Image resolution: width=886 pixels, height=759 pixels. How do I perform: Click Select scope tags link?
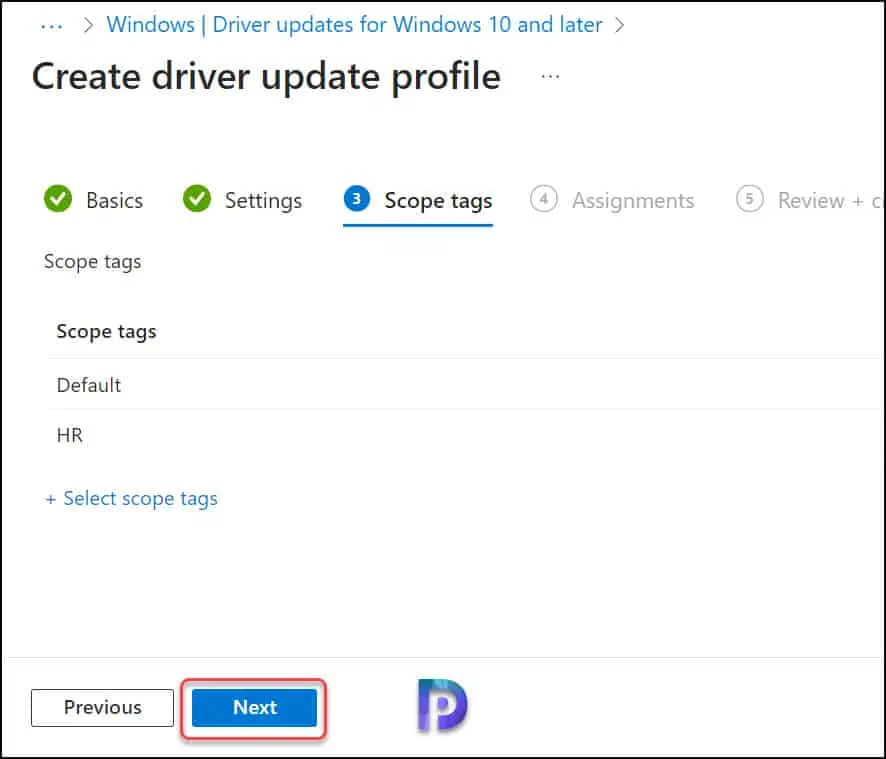click(x=140, y=498)
